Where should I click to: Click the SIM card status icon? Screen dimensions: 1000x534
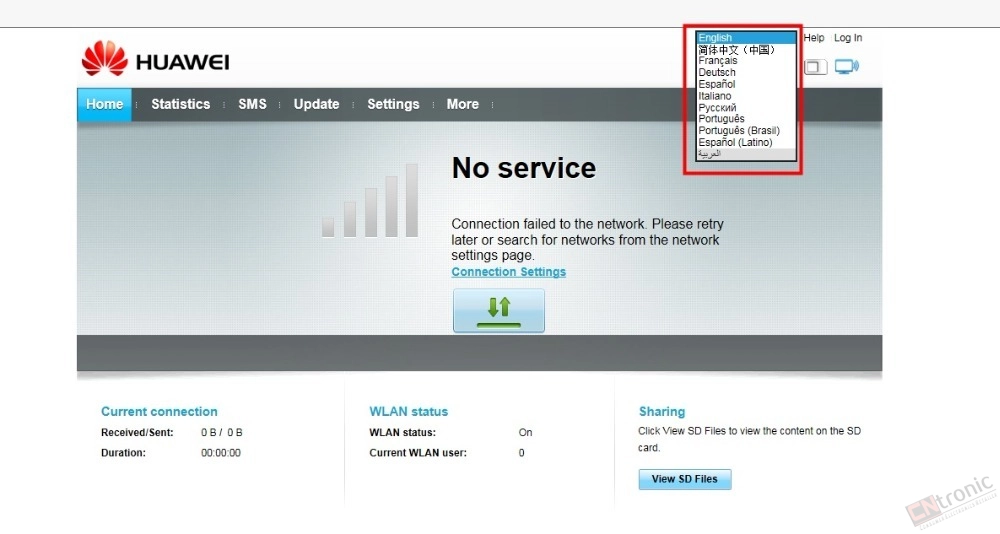click(x=815, y=66)
